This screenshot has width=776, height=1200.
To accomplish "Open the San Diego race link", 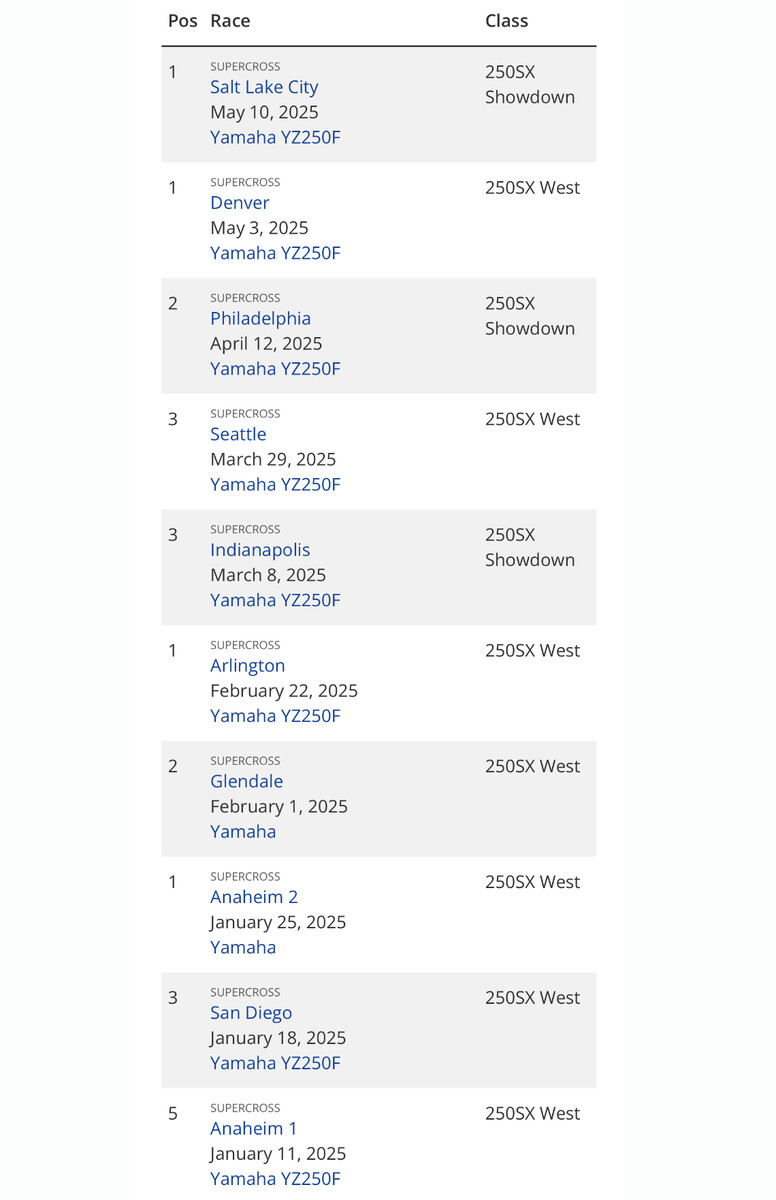I will point(251,1013).
